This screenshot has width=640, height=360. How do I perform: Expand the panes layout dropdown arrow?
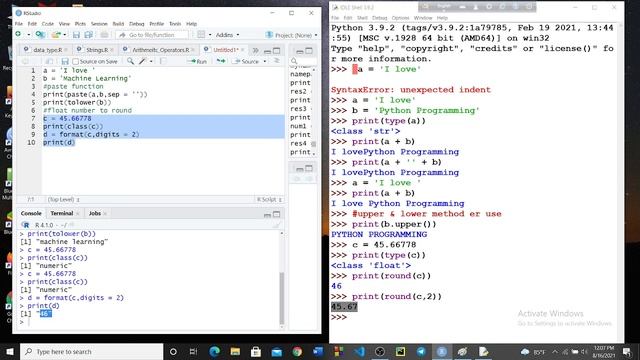coord(210,35)
